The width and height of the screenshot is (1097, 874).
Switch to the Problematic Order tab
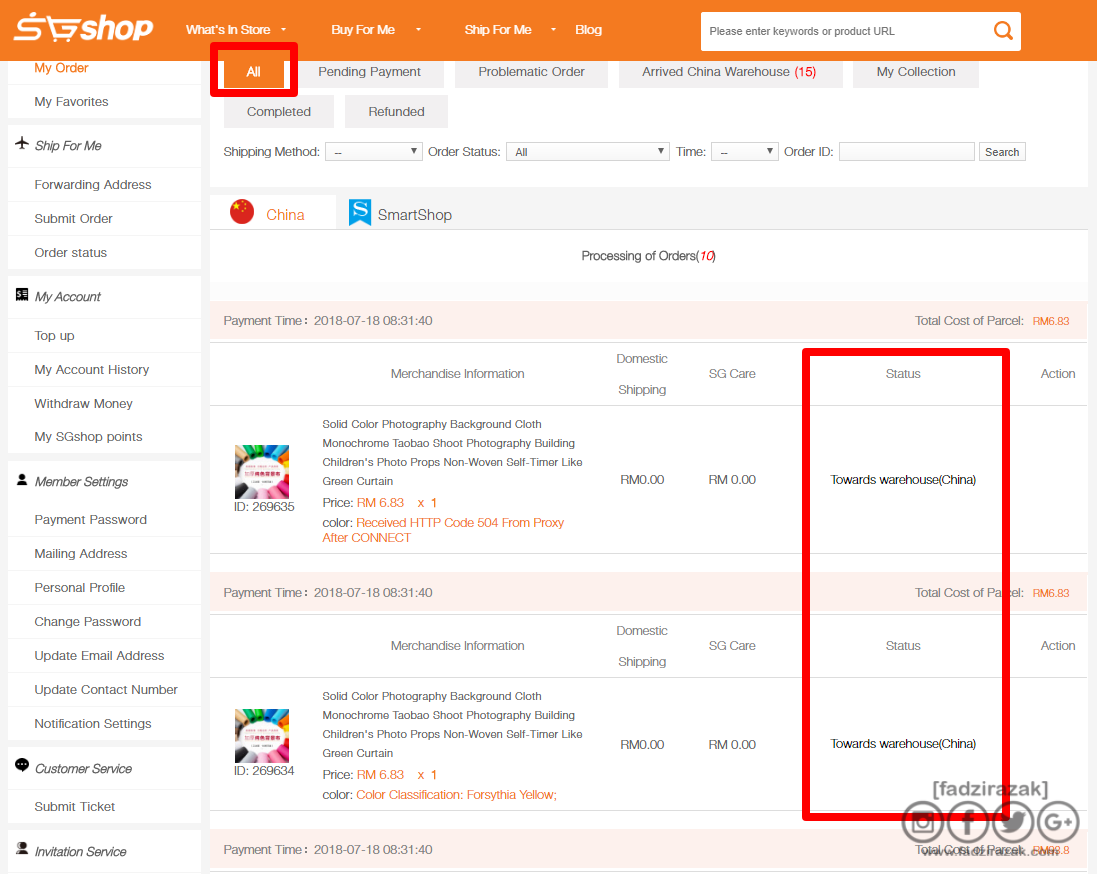click(x=532, y=71)
